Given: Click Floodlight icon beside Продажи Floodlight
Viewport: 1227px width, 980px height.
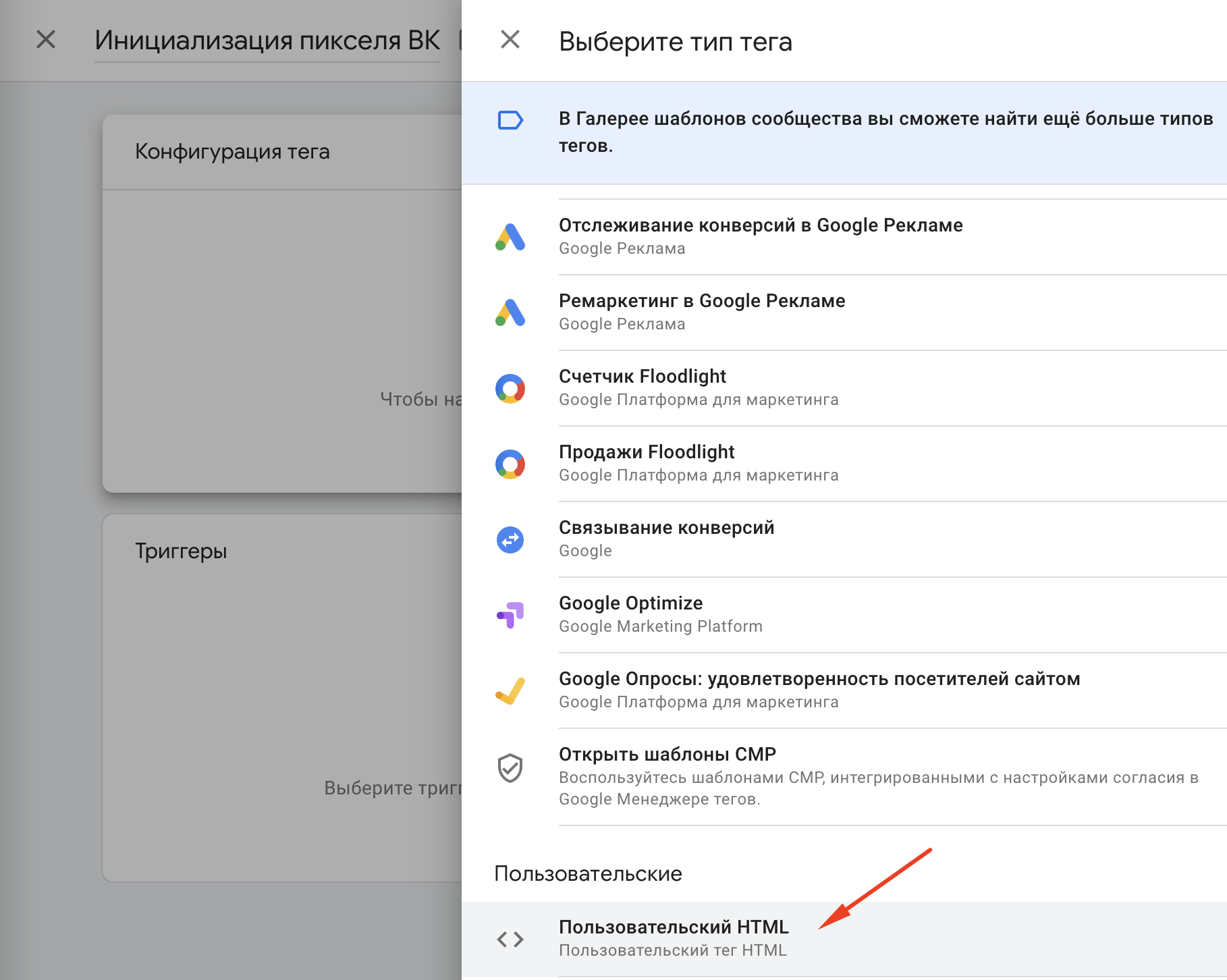Looking at the screenshot, I should pyautogui.click(x=510, y=464).
